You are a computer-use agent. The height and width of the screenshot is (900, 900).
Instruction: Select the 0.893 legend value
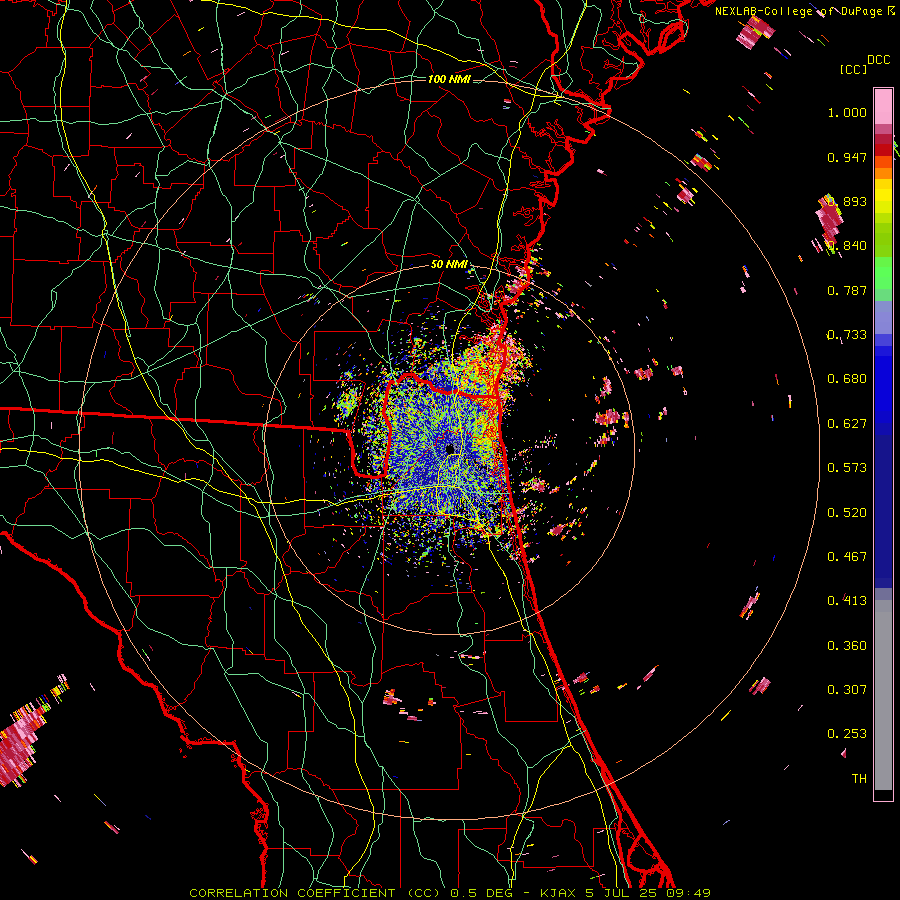(847, 201)
